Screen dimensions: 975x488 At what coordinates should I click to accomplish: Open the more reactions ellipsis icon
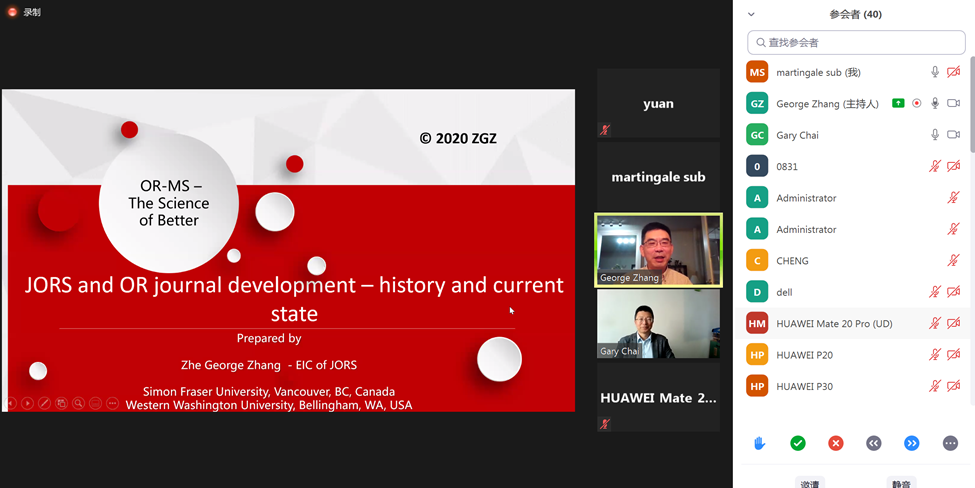[x=950, y=443]
